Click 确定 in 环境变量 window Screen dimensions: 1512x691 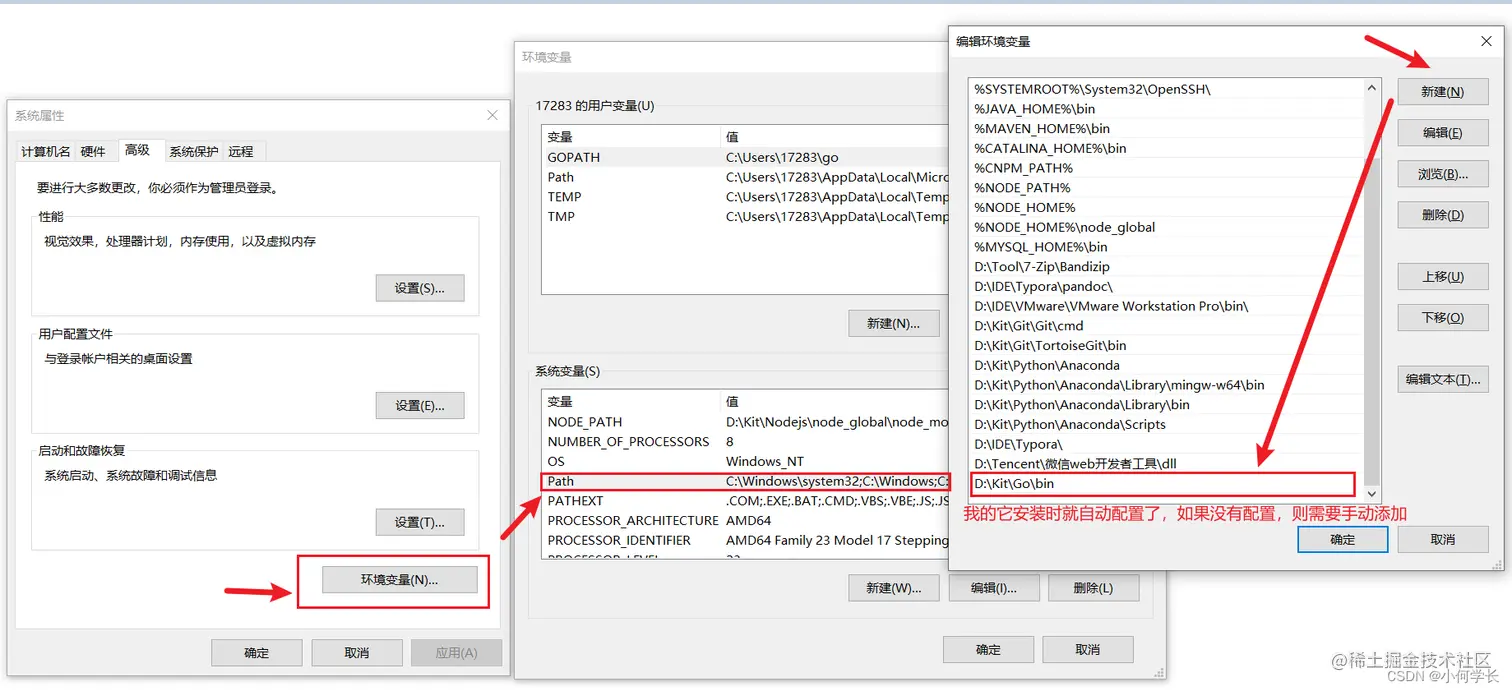pyautogui.click(x=988, y=650)
